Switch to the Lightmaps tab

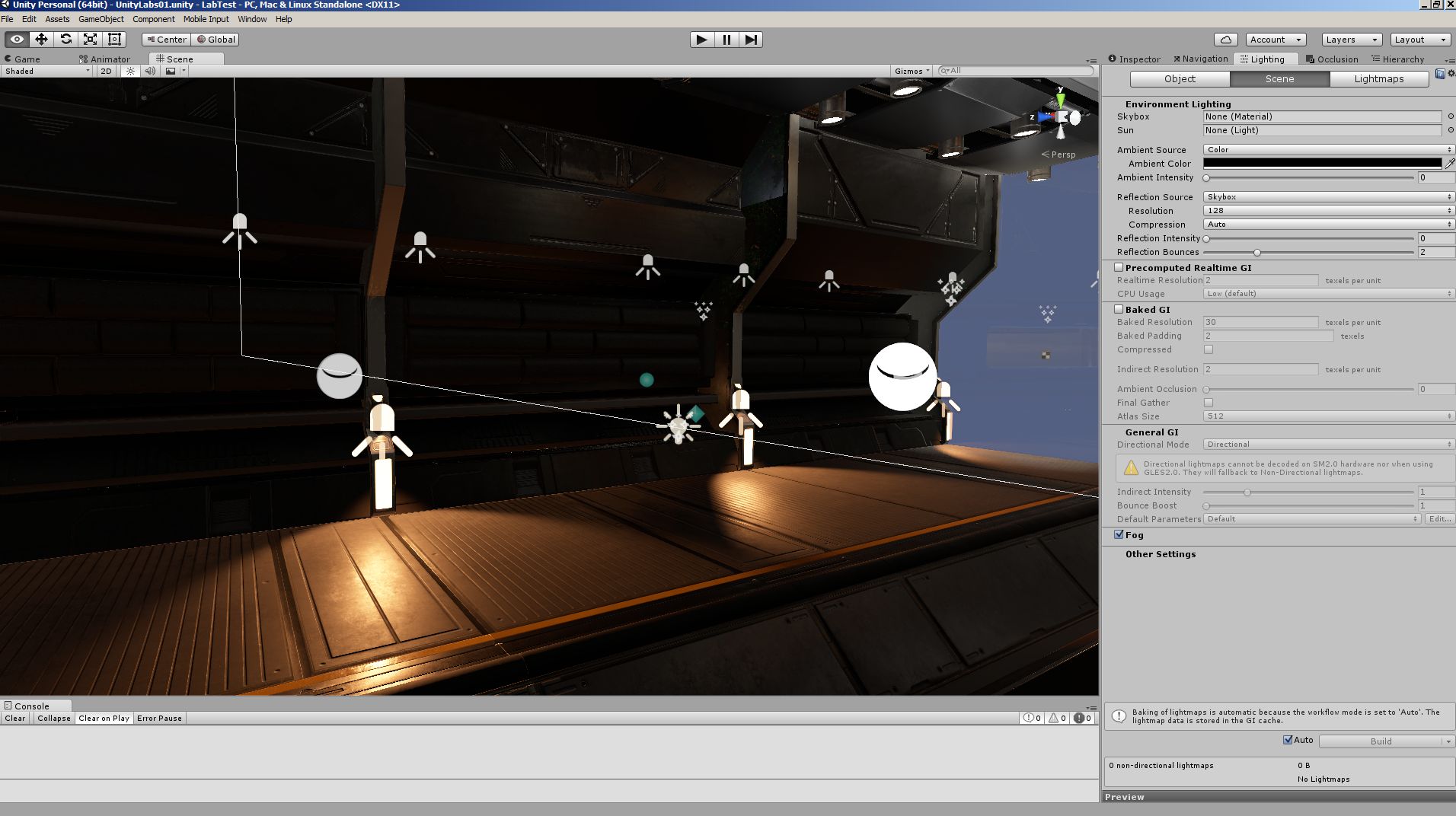1378,78
